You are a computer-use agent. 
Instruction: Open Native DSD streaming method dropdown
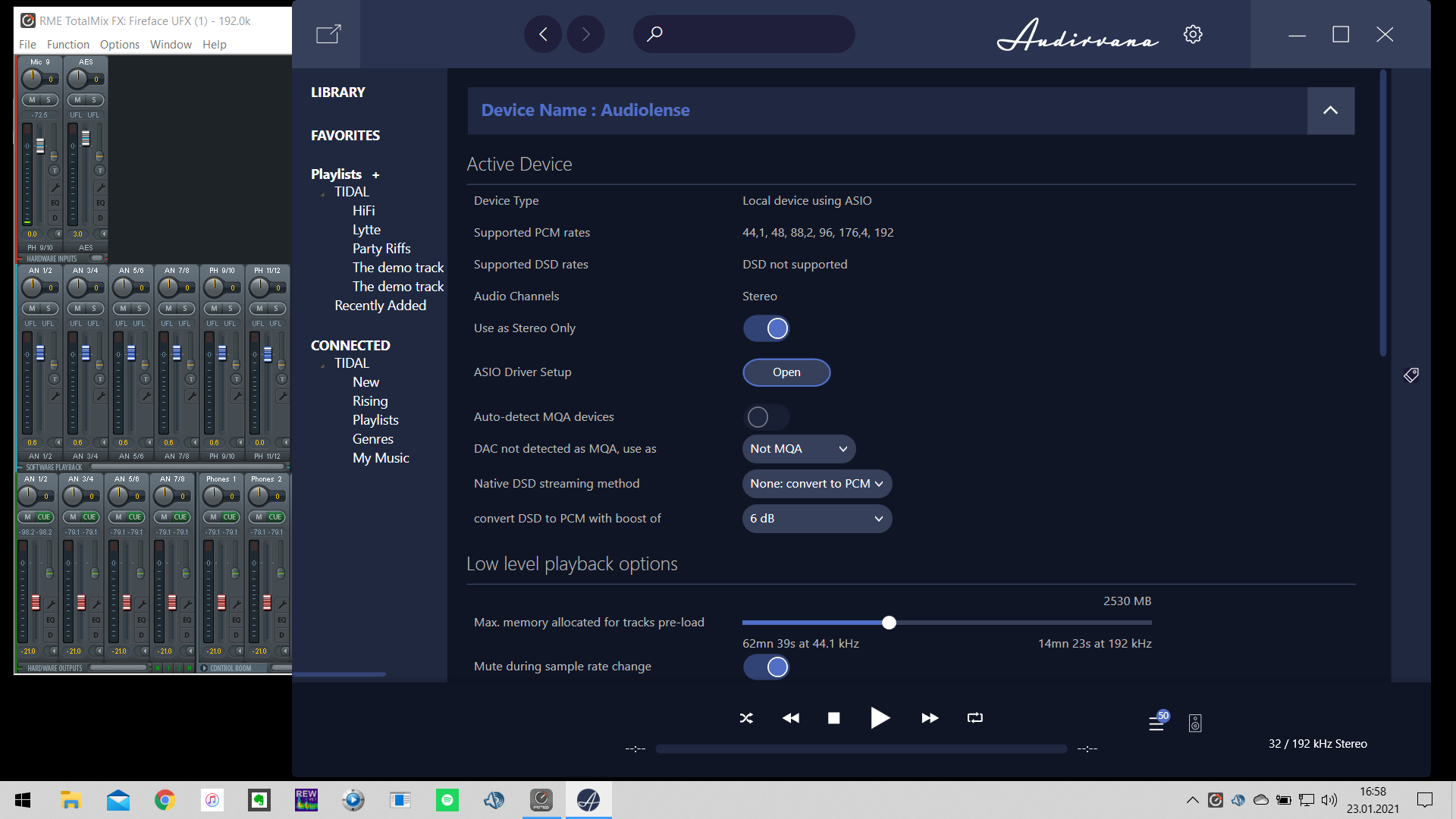817,484
